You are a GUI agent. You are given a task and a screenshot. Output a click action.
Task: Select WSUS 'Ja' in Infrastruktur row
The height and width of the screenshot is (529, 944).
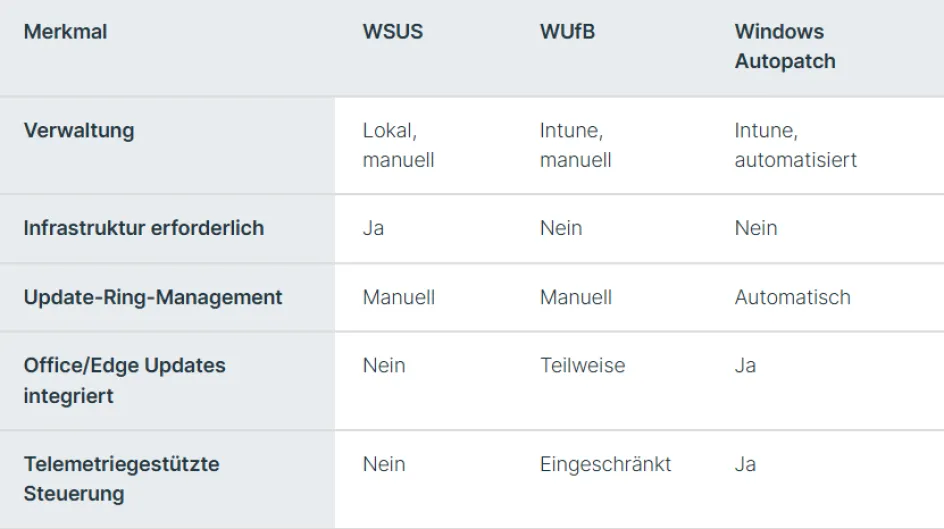[x=373, y=228]
